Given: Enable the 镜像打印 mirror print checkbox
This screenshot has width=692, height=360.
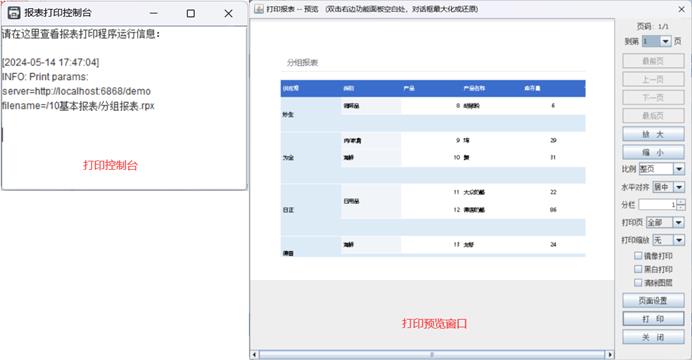Looking at the screenshot, I should [638, 255].
